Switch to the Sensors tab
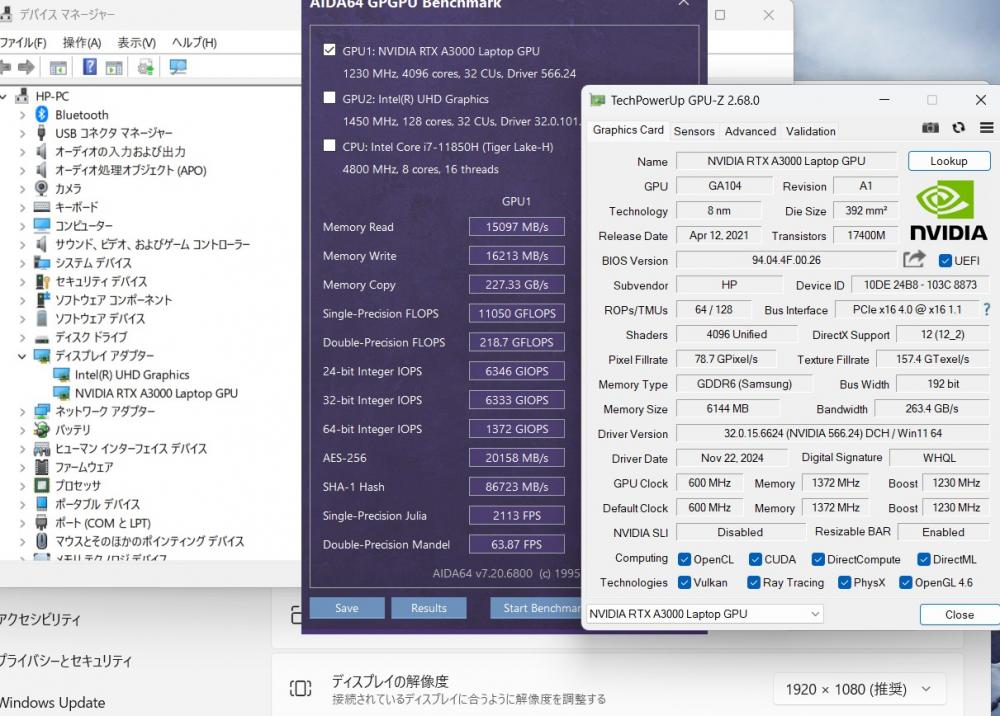The image size is (1000, 716). pyautogui.click(x=694, y=131)
